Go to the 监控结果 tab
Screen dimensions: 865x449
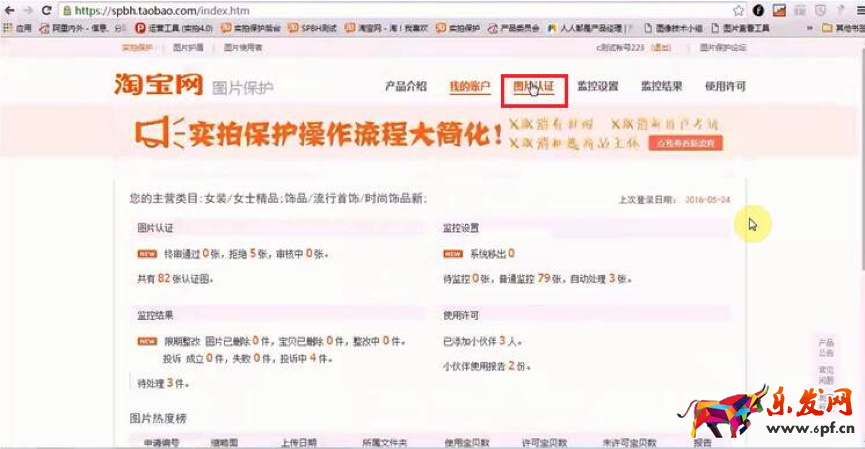click(662, 87)
